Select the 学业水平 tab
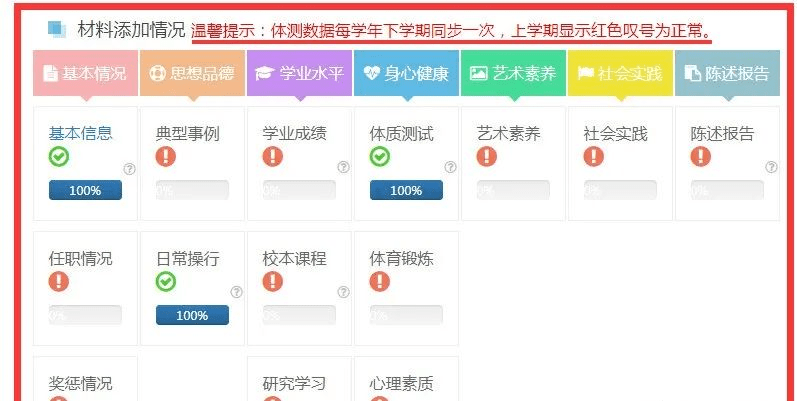797x401 pixels. point(299,73)
